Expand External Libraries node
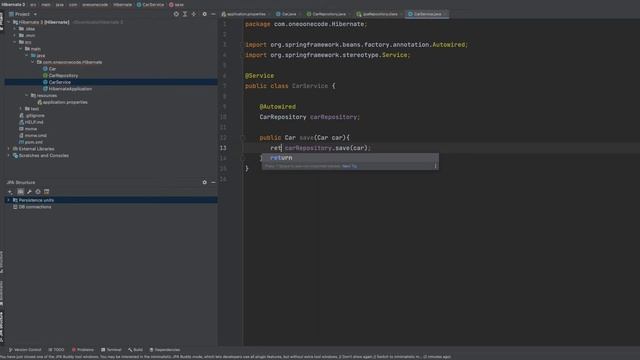The height and width of the screenshot is (360, 640). pos(9,149)
